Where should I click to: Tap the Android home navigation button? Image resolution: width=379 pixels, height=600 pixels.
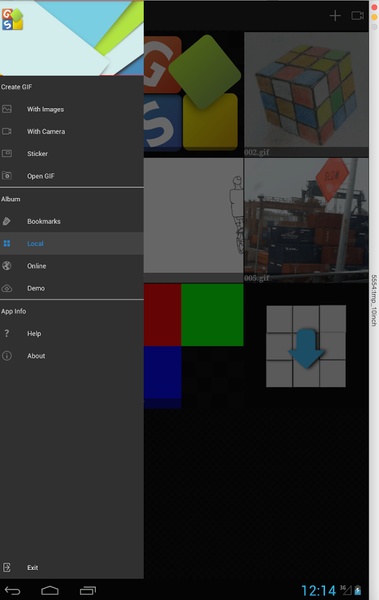50,590
